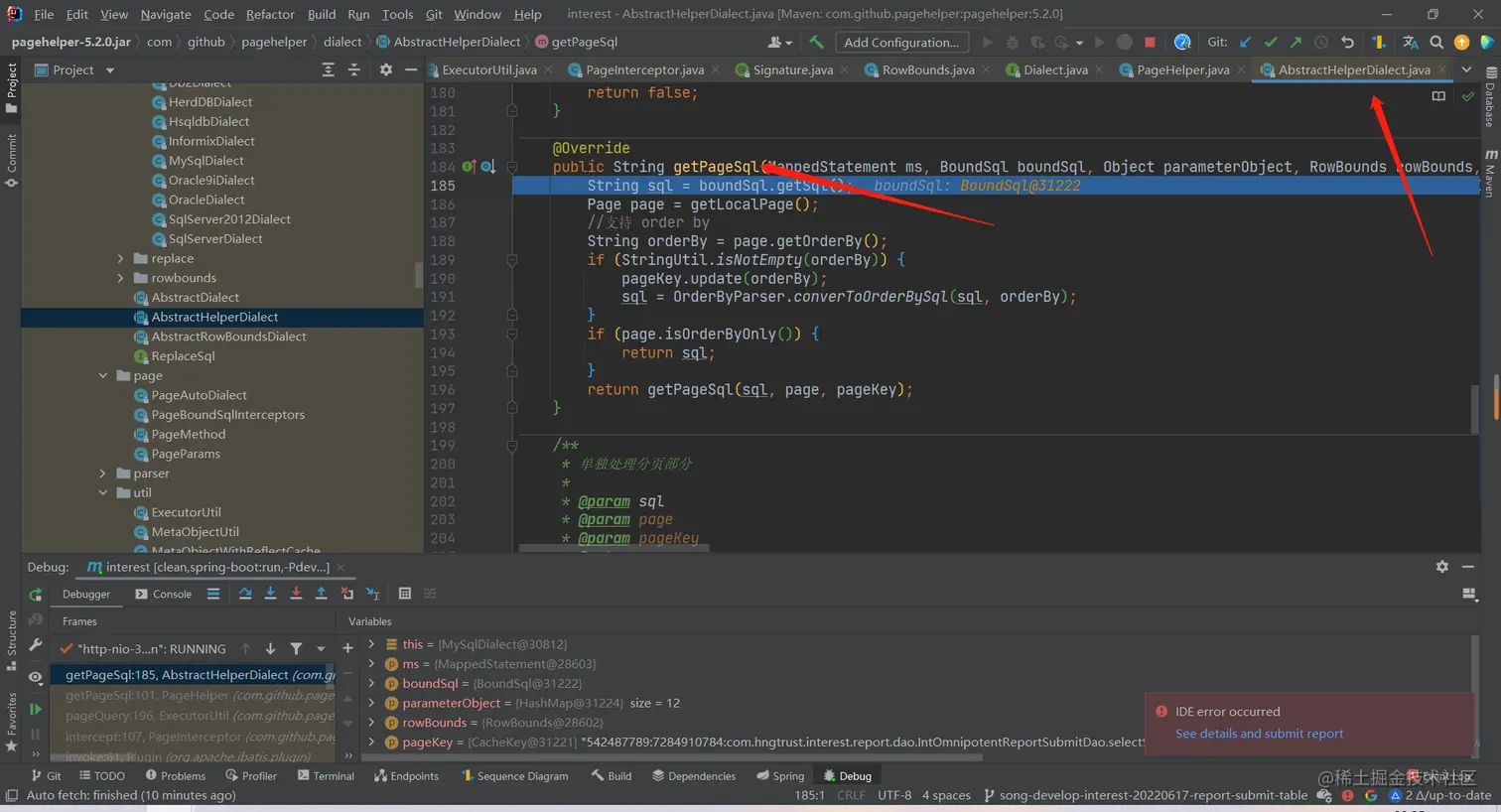
Task: Click Rerun debug session icon
Action: point(36,595)
